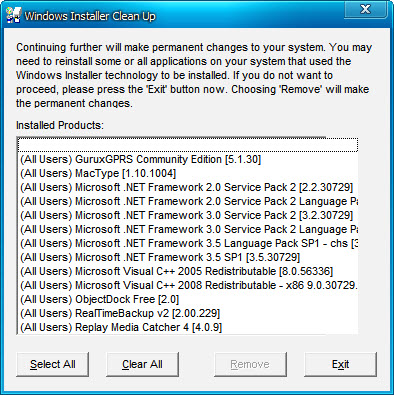This screenshot has height=395, width=394.
Task: Select Replay Media Catcher 4 [4.0.9]
Action: (x=188, y=327)
